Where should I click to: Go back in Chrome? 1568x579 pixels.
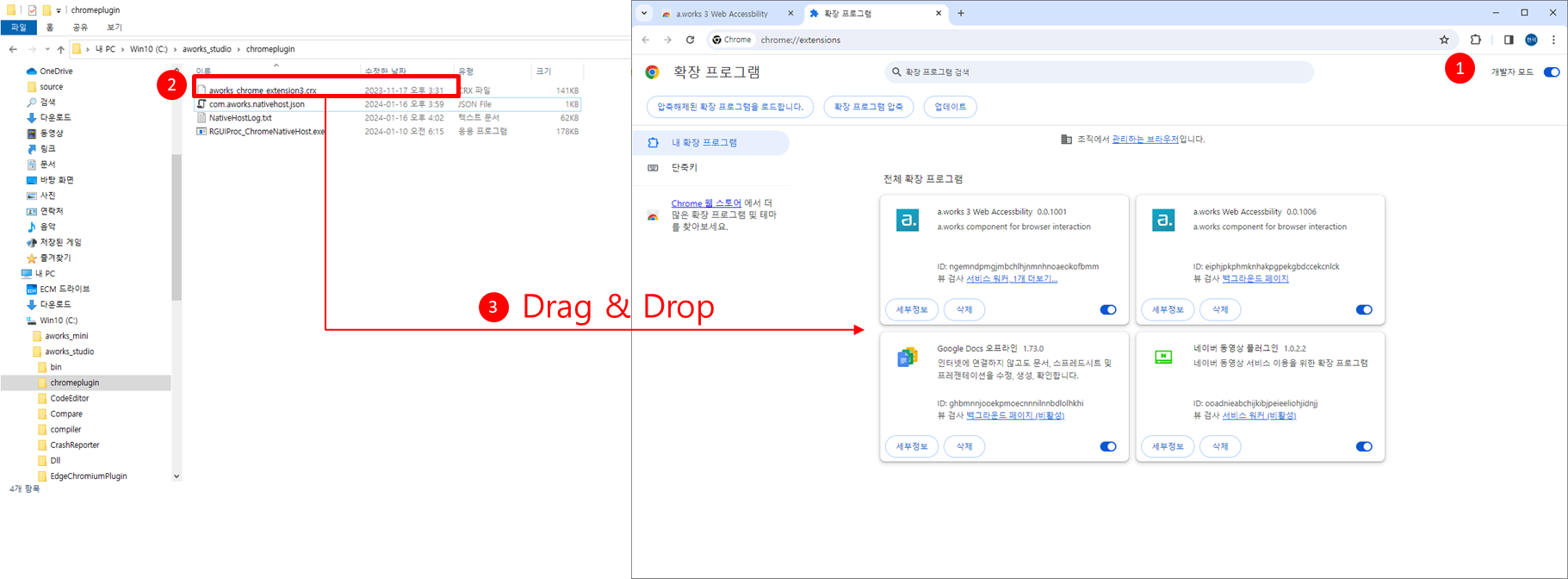(646, 40)
